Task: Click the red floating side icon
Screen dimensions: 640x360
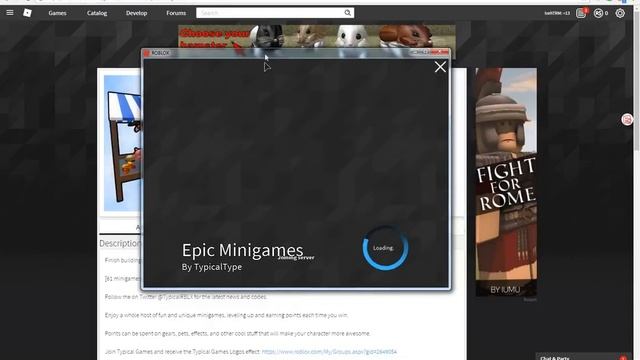Action: [x=627, y=120]
